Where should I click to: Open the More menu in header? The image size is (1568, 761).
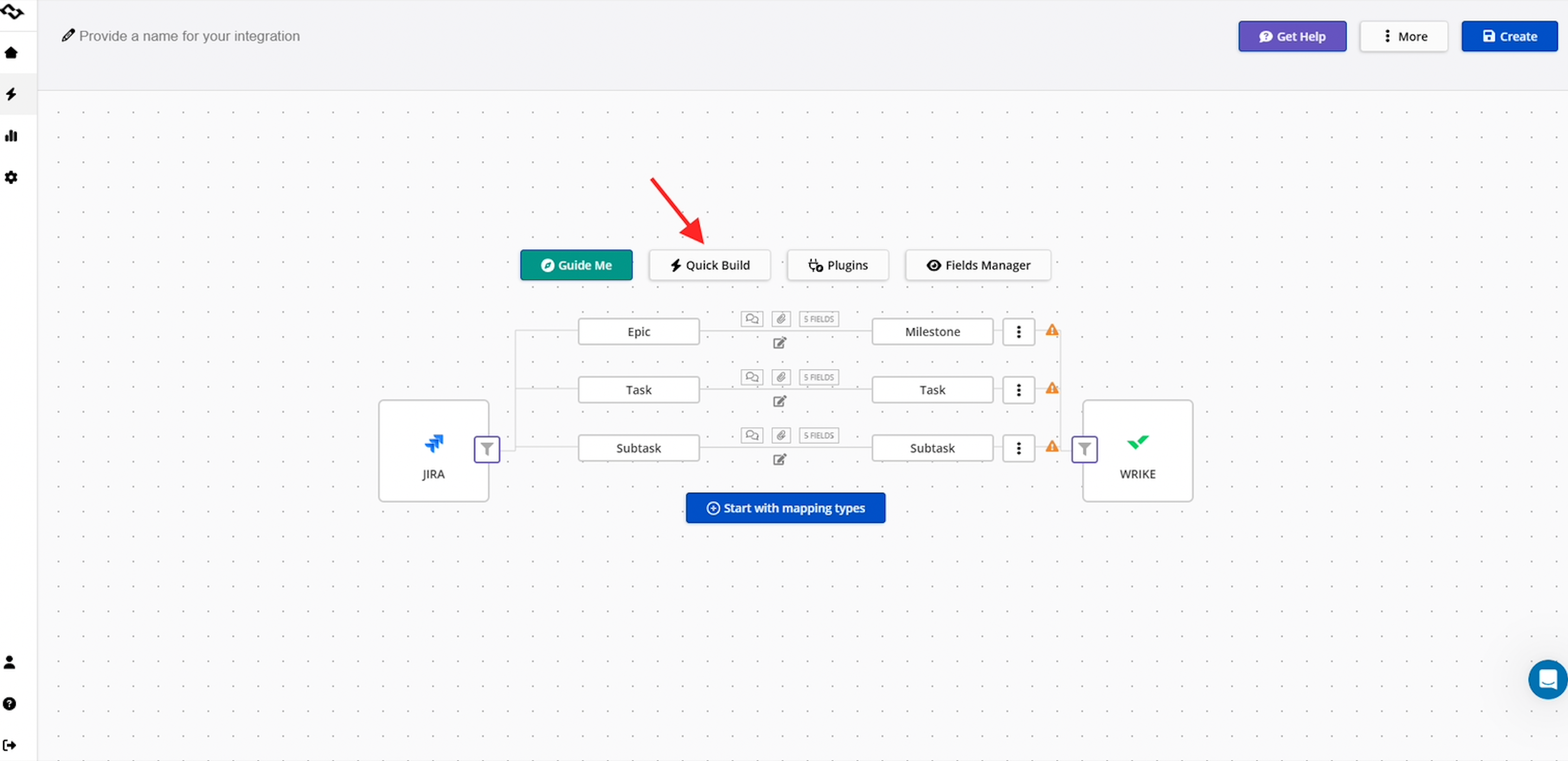tap(1404, 36)
